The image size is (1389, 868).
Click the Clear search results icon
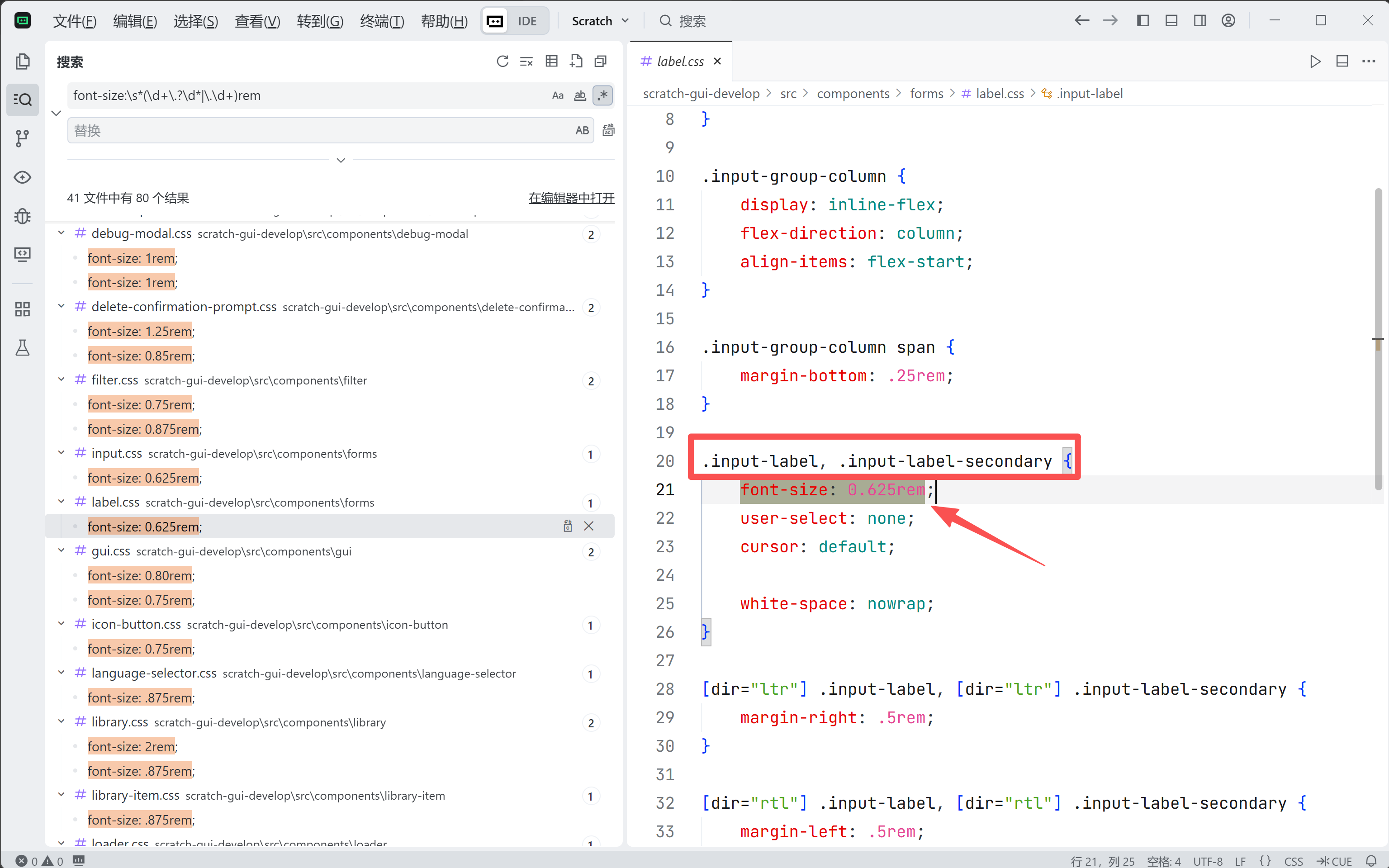pyautogui.click(x=526, y=62)
